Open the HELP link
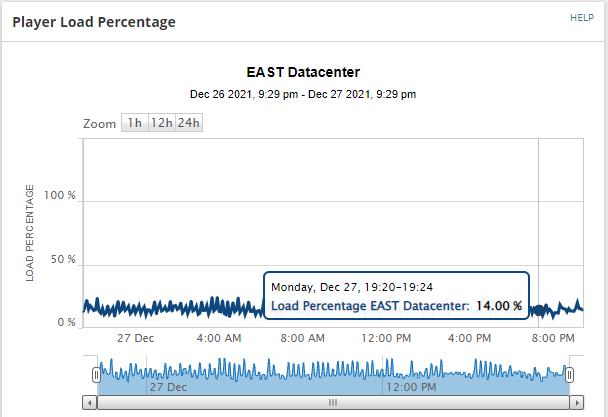 (581, 18)
